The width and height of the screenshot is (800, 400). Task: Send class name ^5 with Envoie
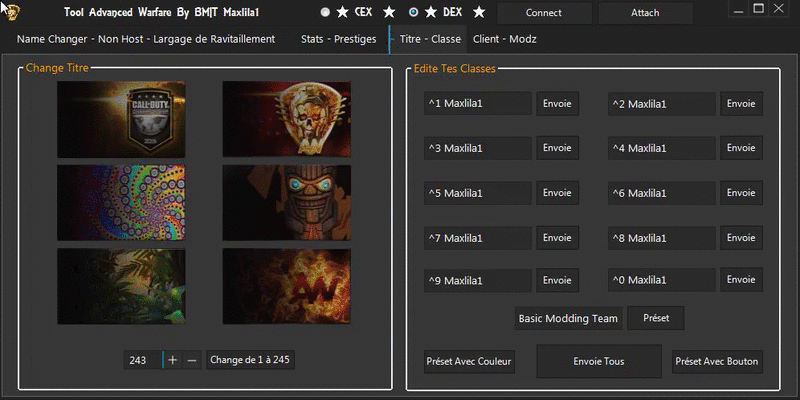coord(557,193)
